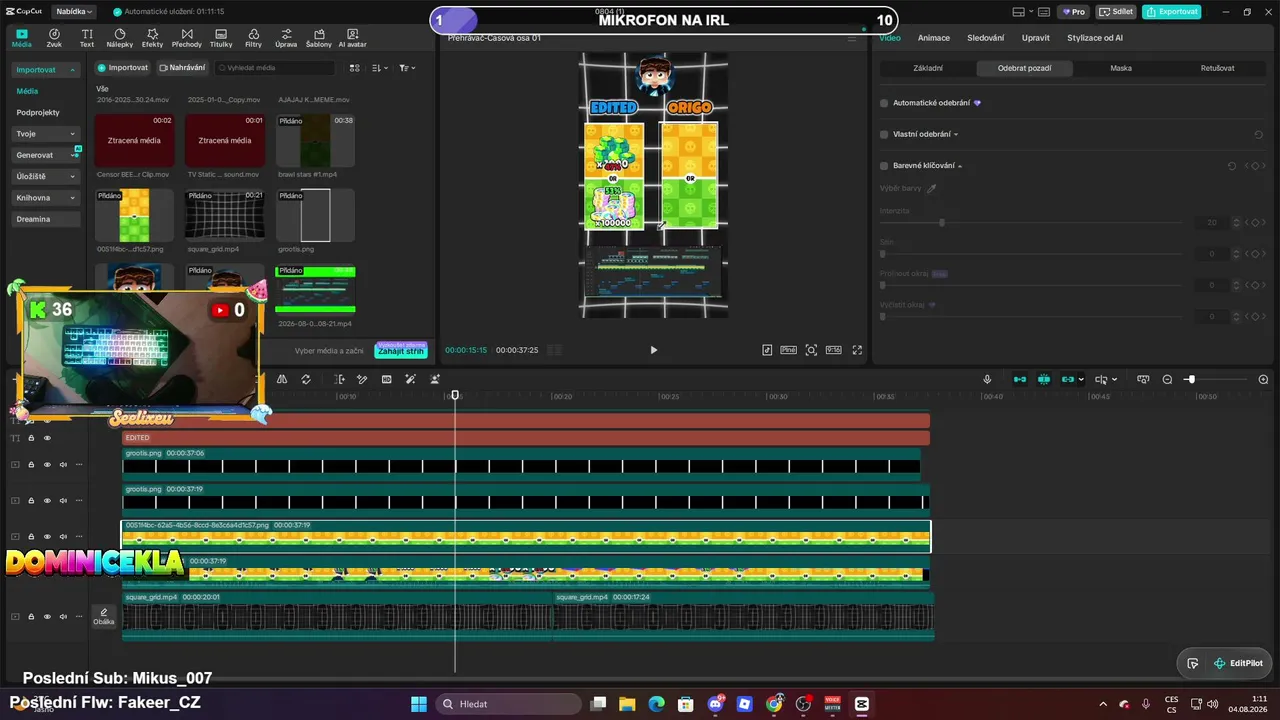Click the microphone record voiceover icon
This screenshot has width=1280, height=720.
coord(987,380)
